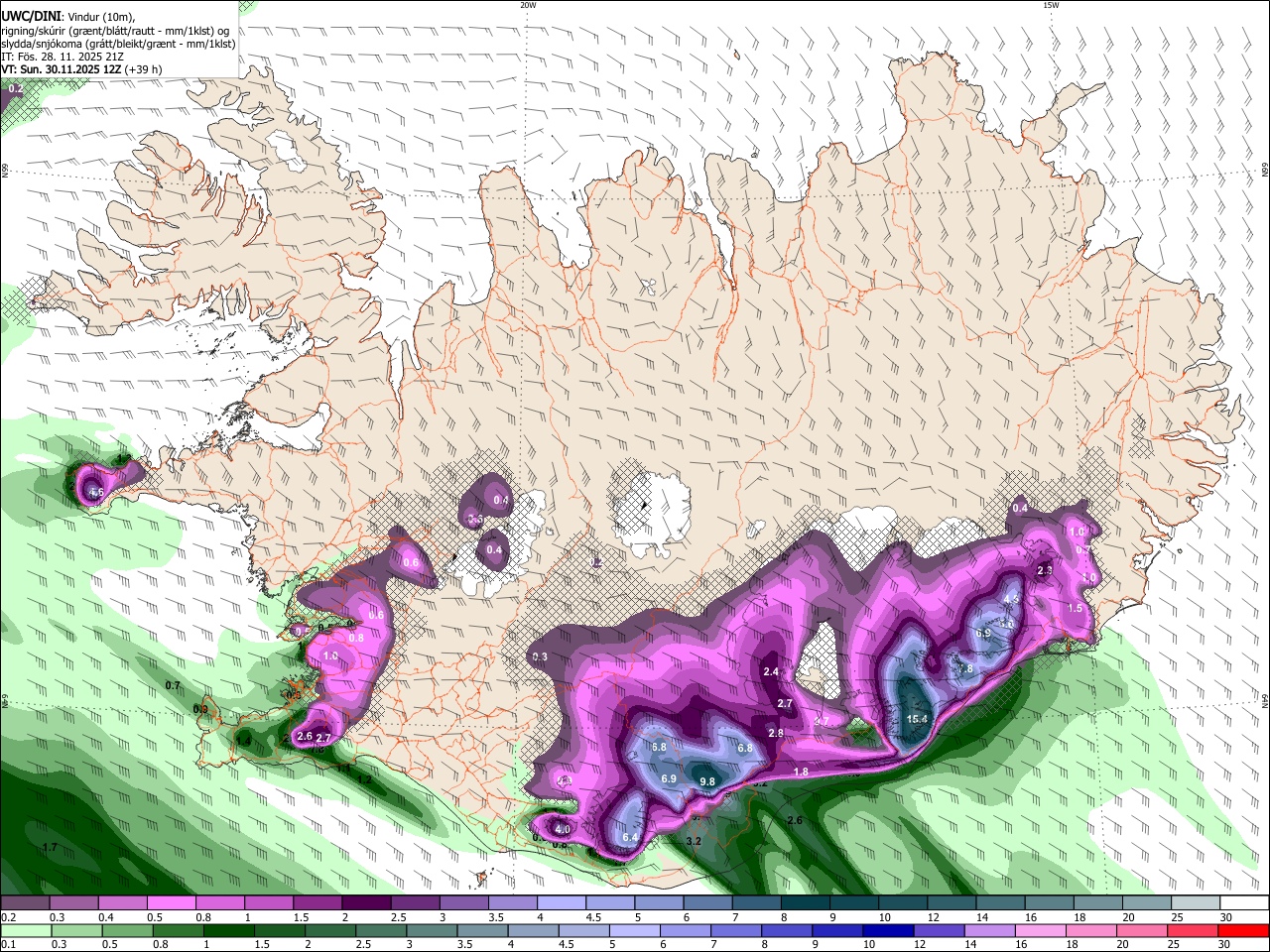Select the light violet swatch labeled 14, lower legend row

[x=988, y=930]
